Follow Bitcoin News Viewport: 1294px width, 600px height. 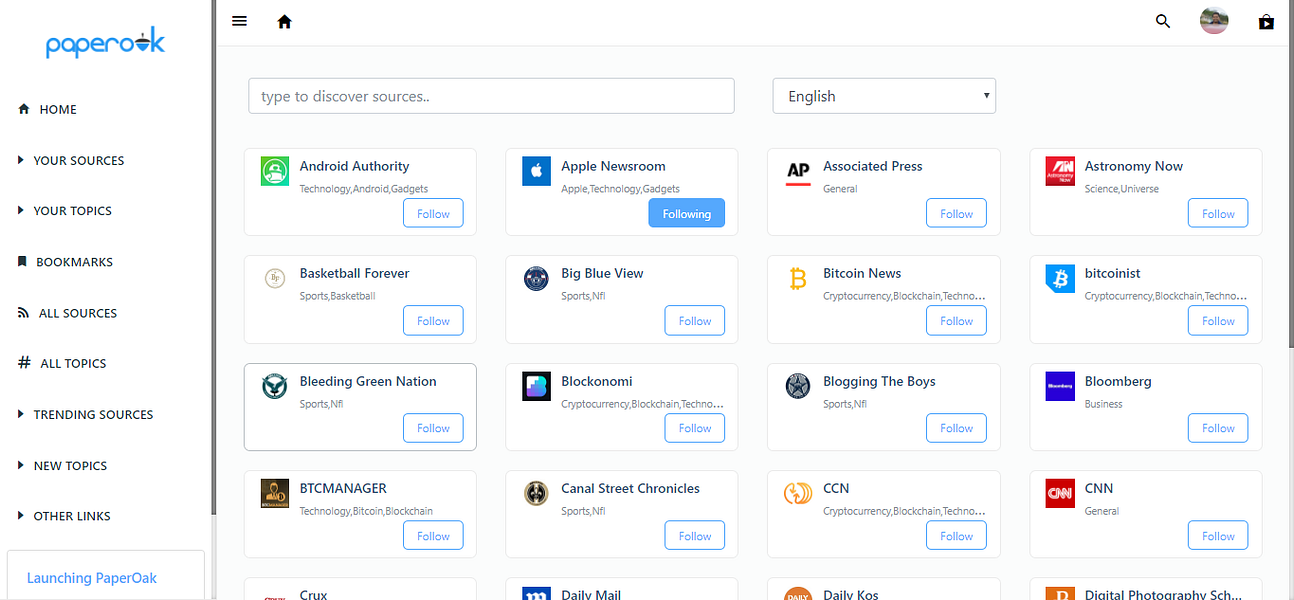click(956, 320)
